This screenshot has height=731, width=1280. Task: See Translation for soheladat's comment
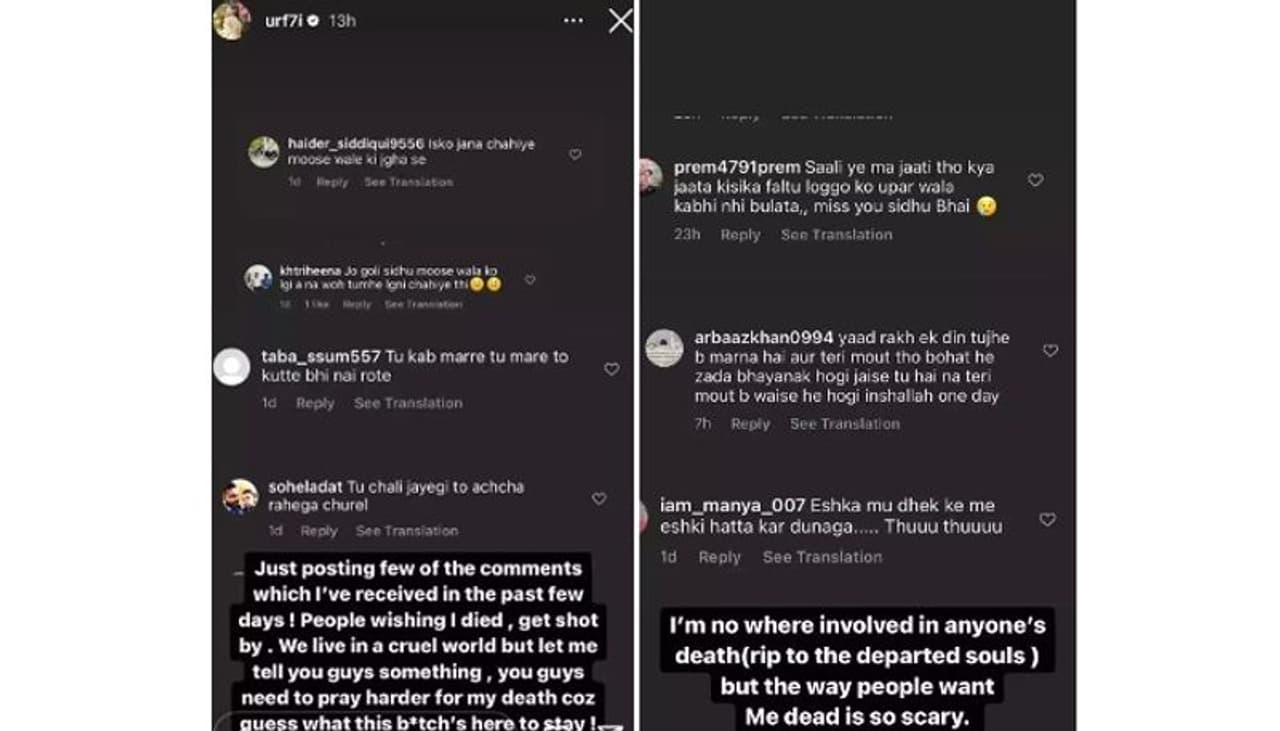pyautogui.click(x=406, y=531)
